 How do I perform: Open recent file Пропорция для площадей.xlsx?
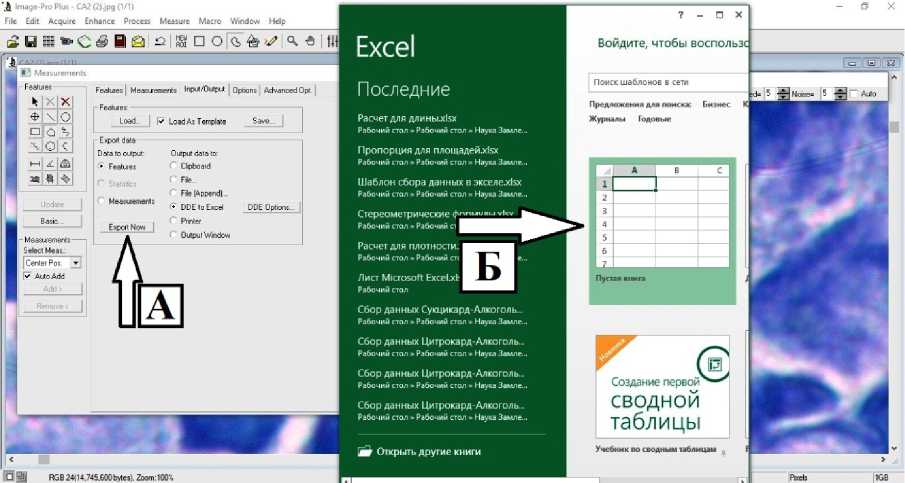(442, 155)
